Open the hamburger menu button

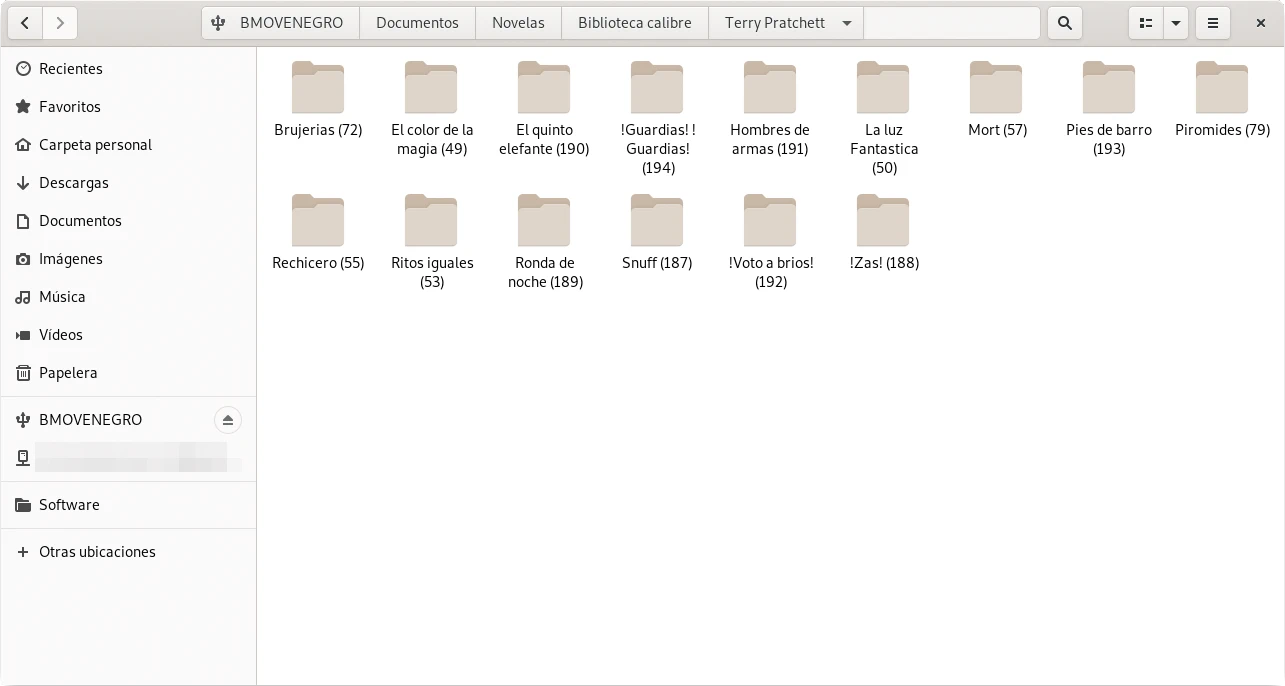[1213, 23]
